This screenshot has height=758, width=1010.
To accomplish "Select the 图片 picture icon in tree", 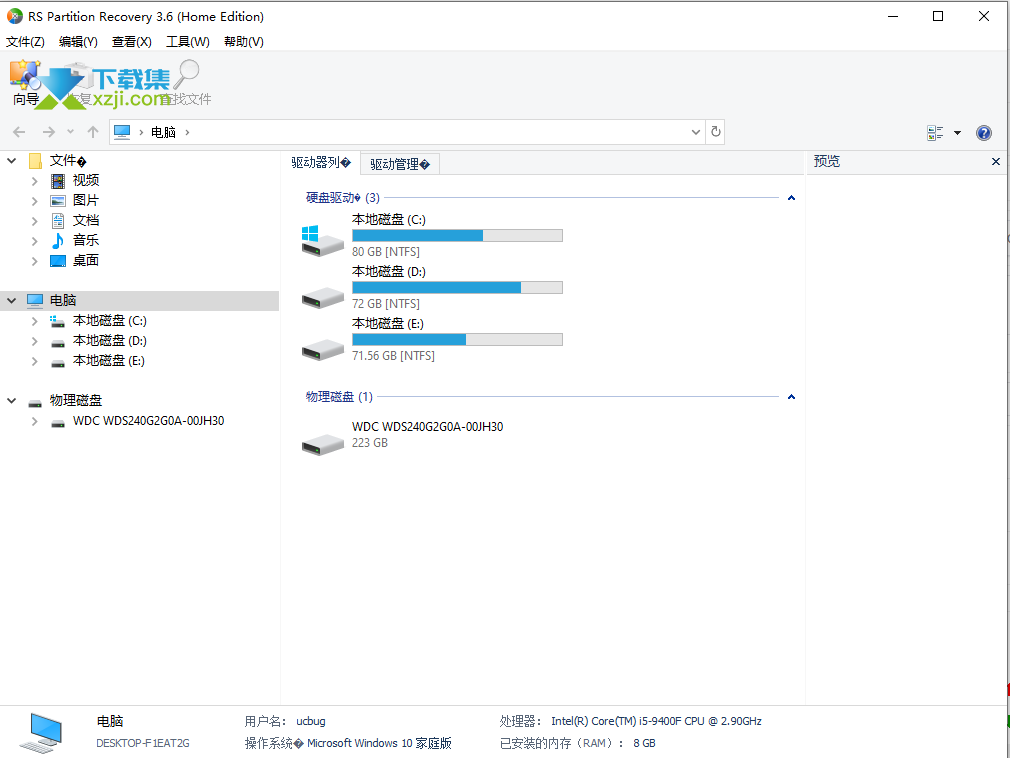I will point(58,201).
